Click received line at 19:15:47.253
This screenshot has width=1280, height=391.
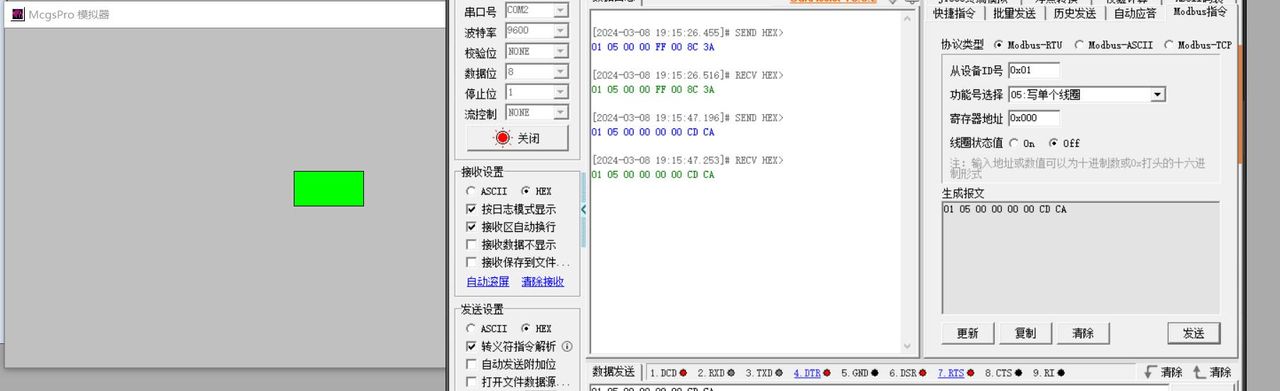coord(652,175)
